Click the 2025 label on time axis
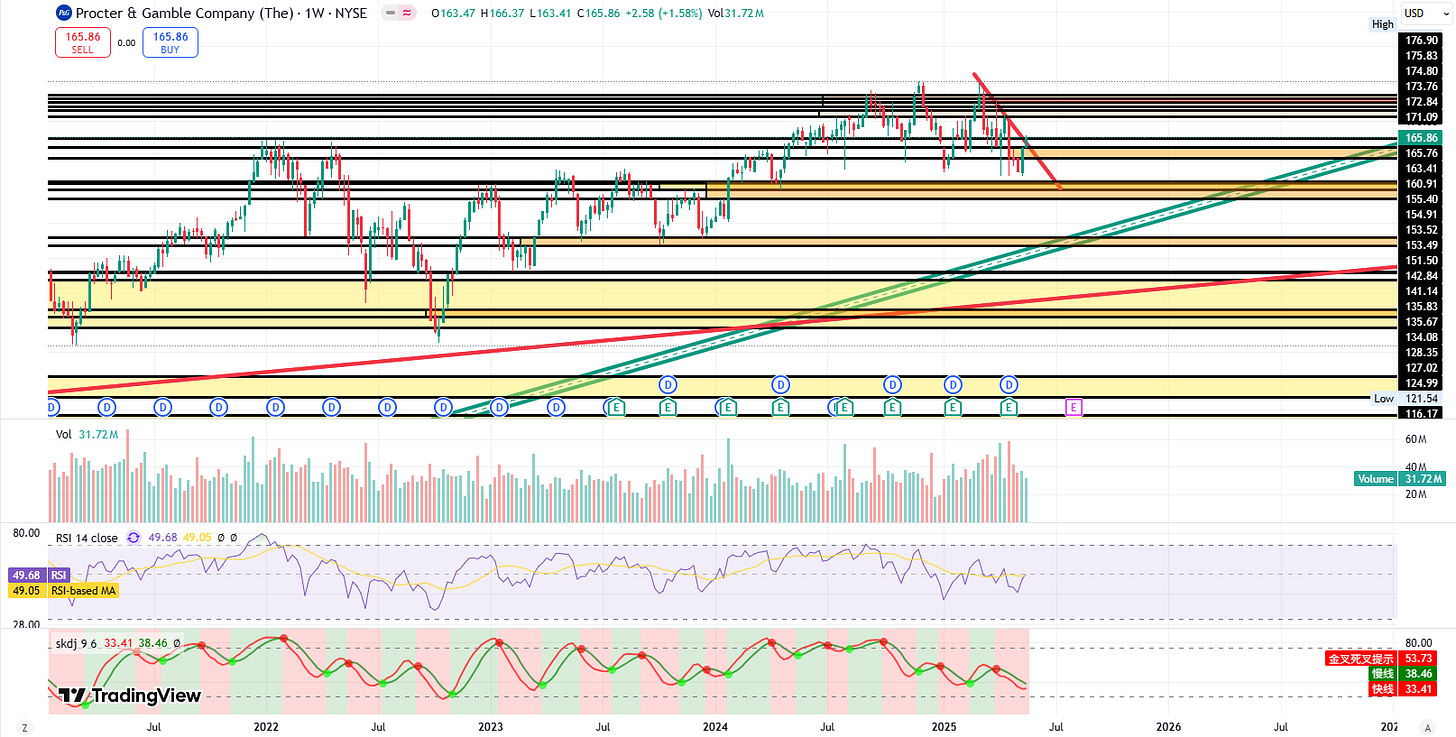 pos(945,725)
